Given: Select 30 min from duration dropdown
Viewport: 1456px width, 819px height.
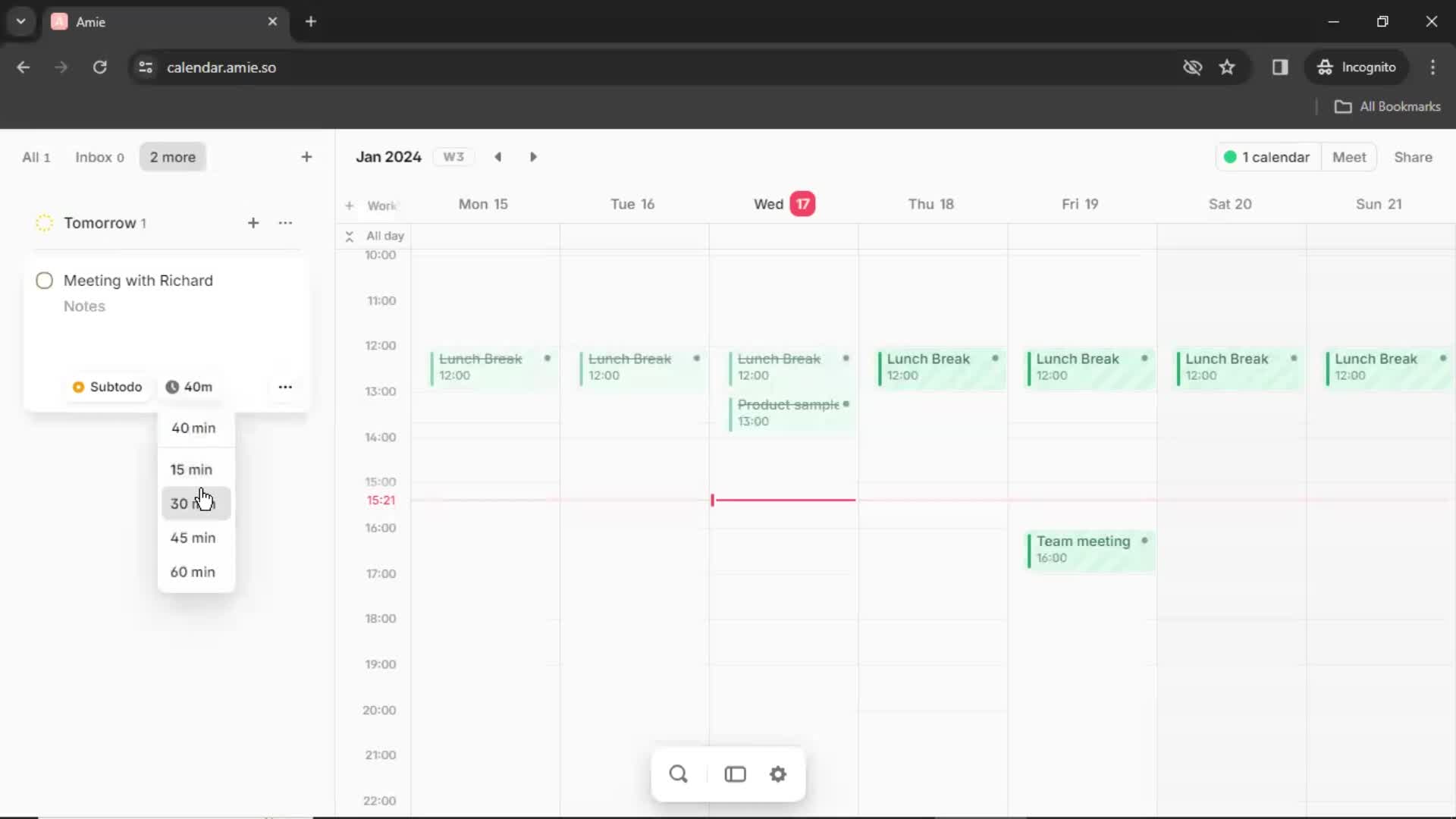Looking at the screenshot, I should click(x=192, y=503).
